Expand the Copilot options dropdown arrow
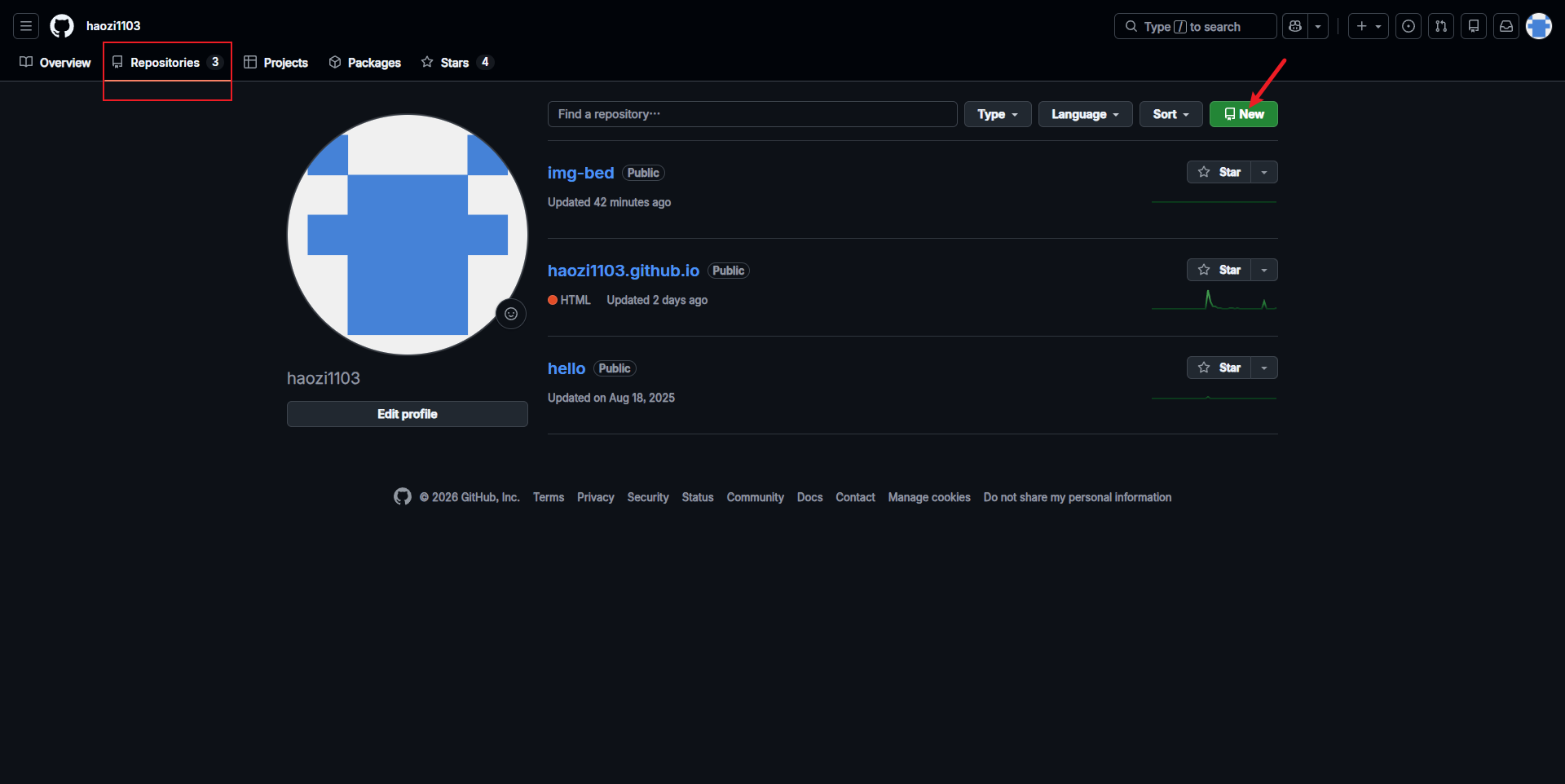This screenshot has height=784, width=1565. (x=1318, y=26)
